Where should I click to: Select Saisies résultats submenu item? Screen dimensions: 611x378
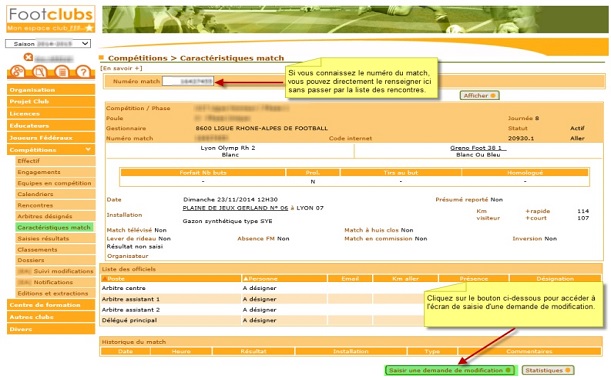tap(55, 238)
